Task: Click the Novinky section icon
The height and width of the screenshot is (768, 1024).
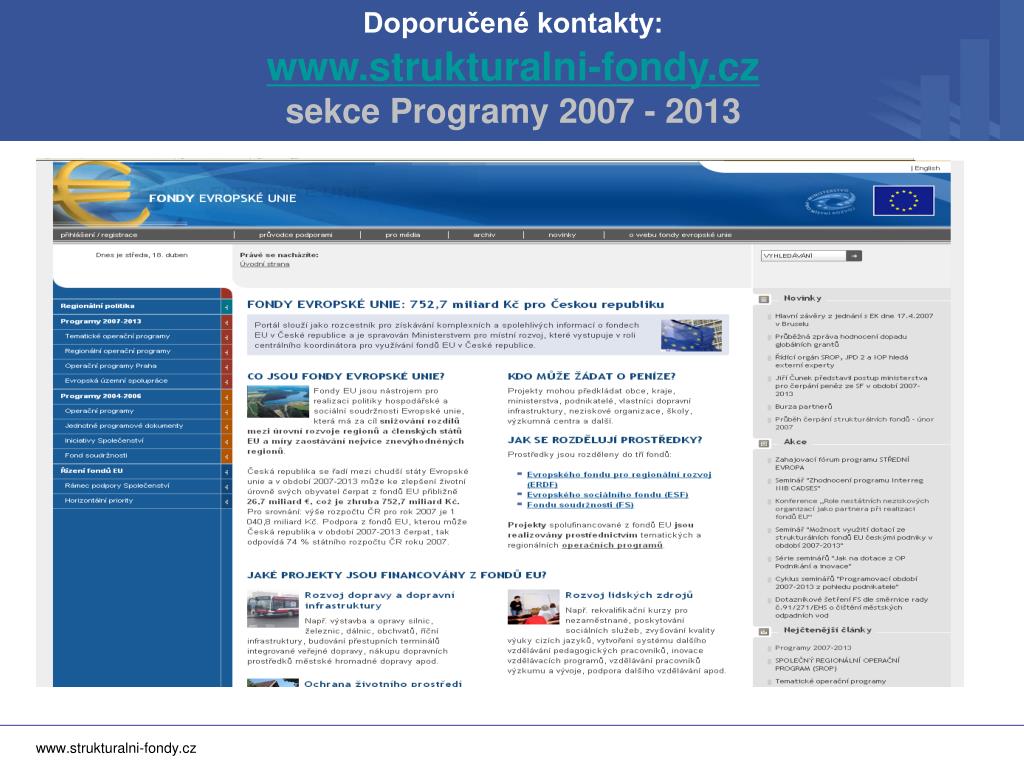Action: coord(763,299)
